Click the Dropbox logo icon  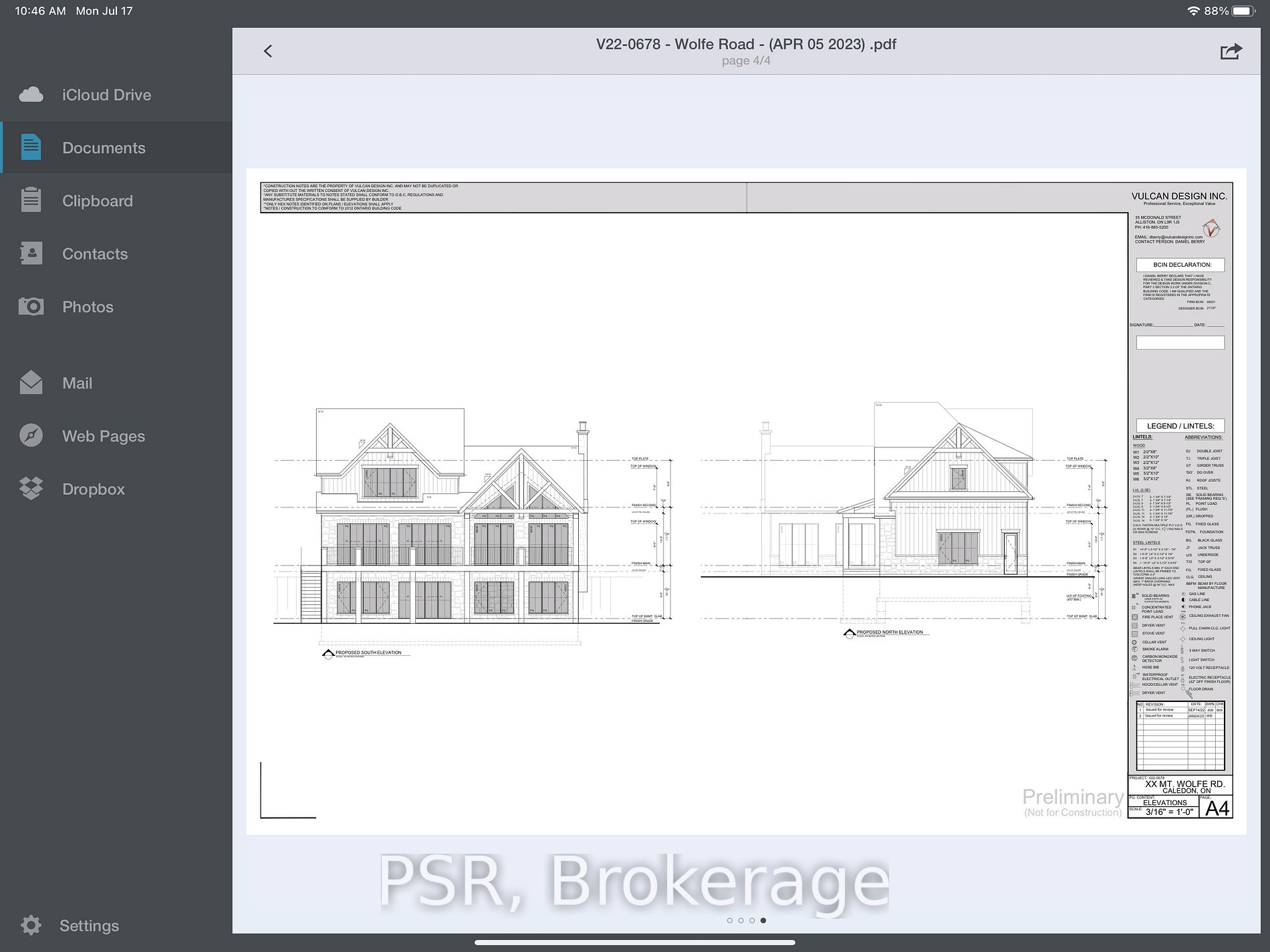pyautogui.click(x=31, y=489)
